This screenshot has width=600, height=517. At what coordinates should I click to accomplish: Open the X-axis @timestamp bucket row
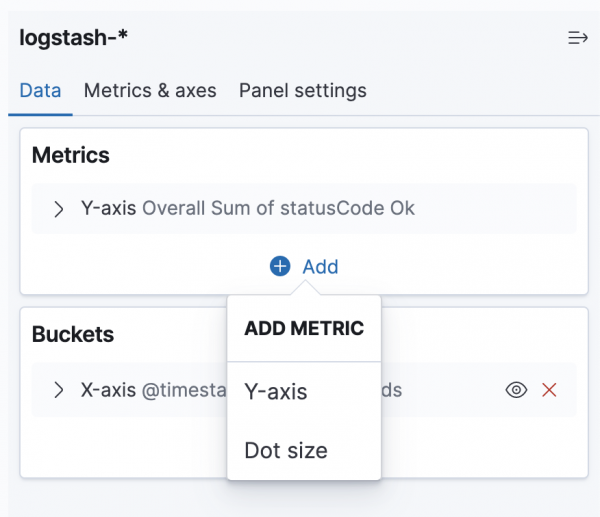click(150, 390)
